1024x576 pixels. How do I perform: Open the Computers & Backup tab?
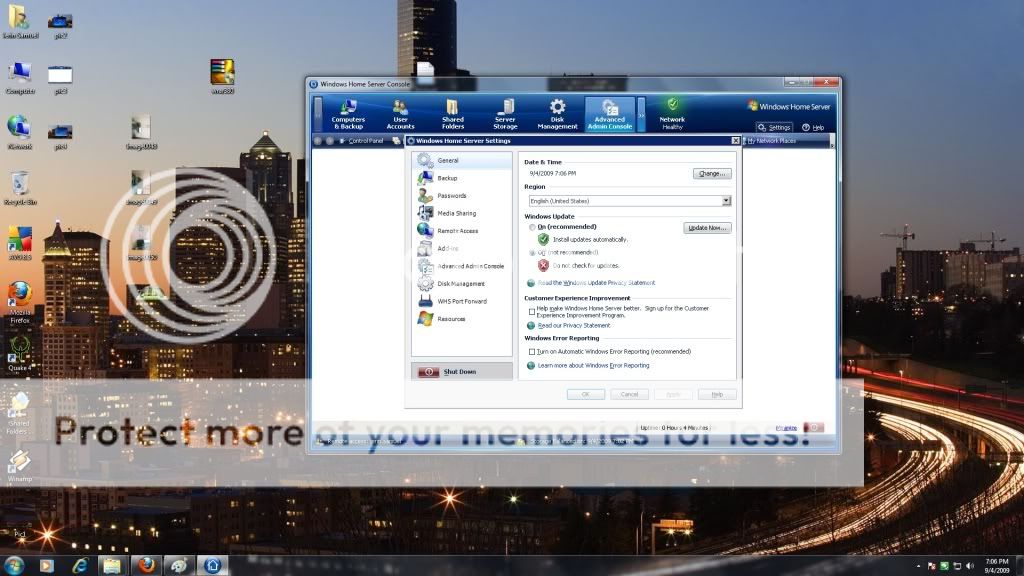coord(348,114)
